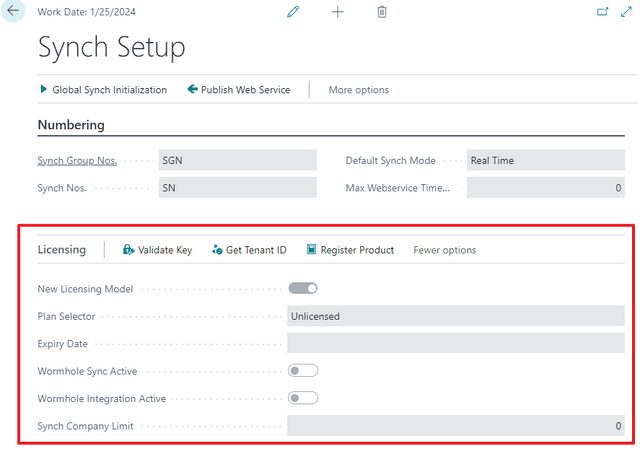This screenshot has width=640, height=452.
Task: Click the Synch Nos. field SN
Action: 238,187
